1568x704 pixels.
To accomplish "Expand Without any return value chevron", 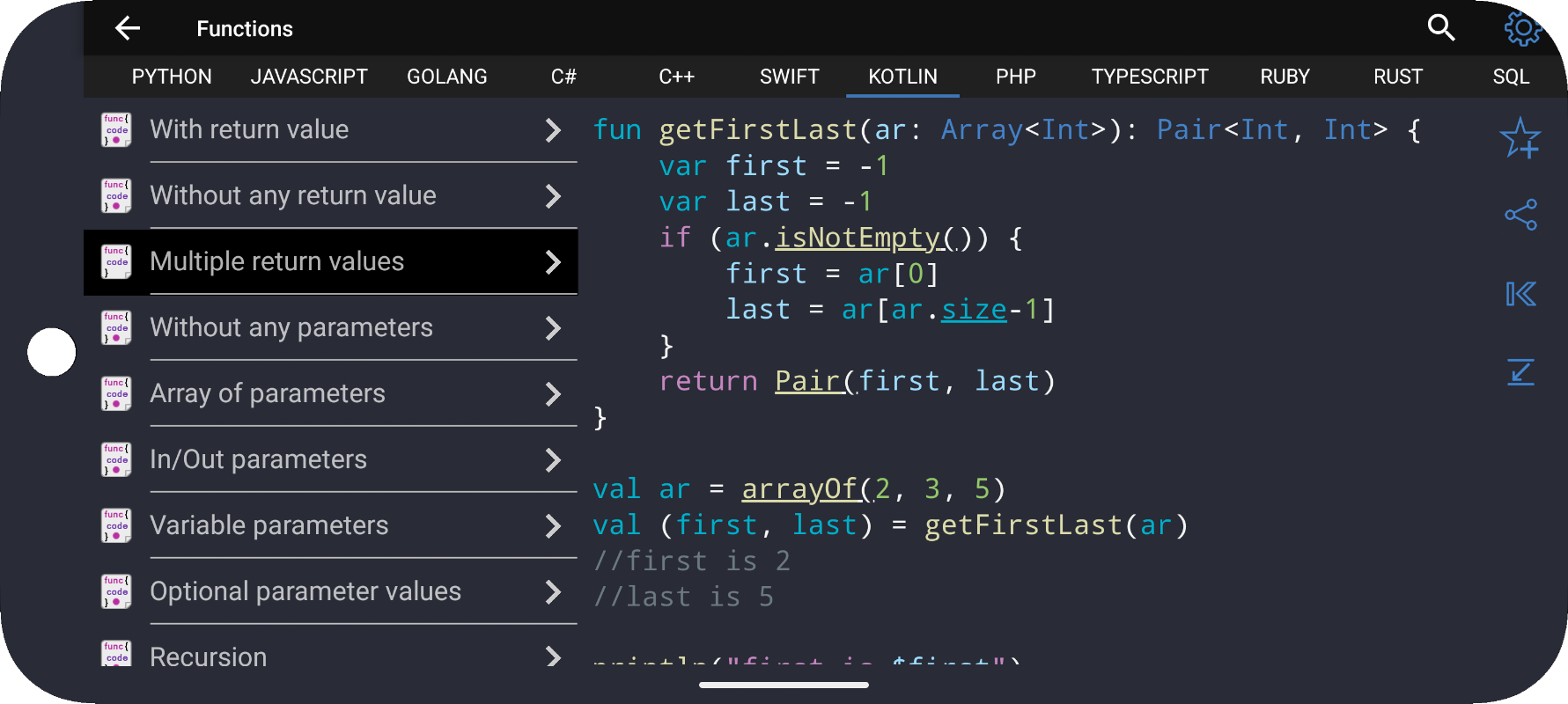I will click(x=553, y=196).
